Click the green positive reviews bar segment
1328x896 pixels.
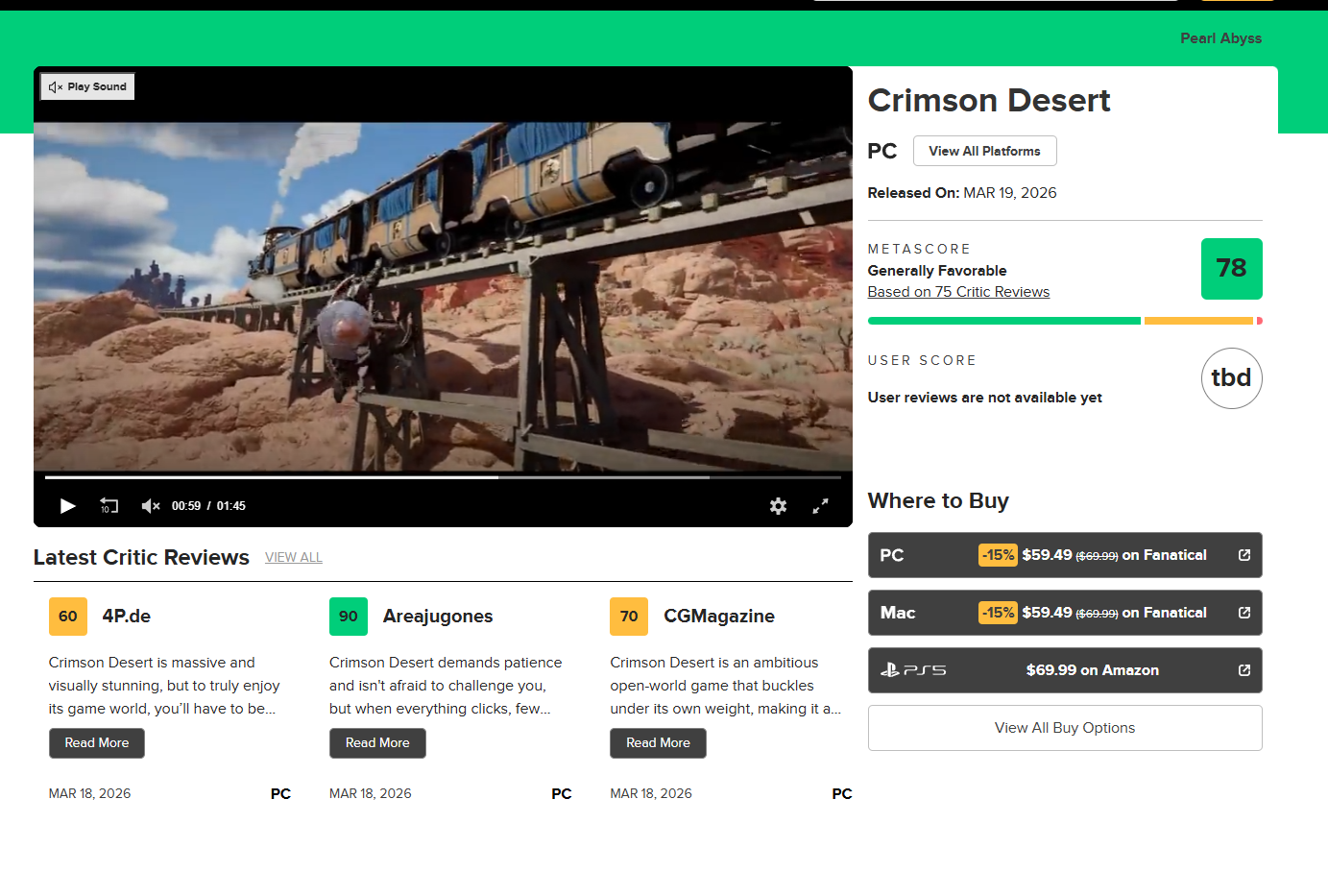coord(1004,321)
